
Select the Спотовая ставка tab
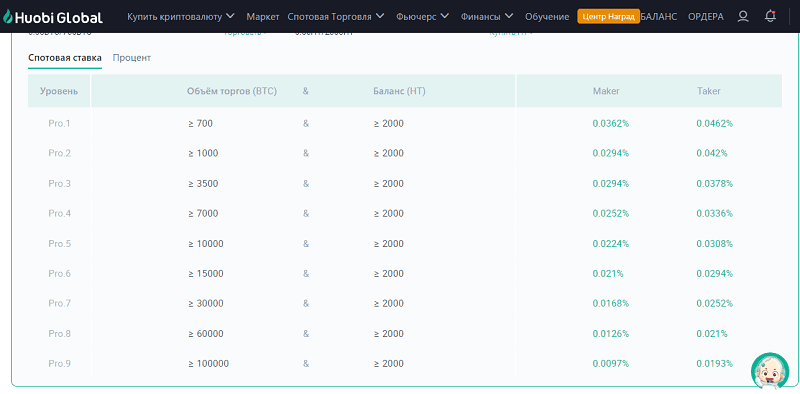pos(65,58)
